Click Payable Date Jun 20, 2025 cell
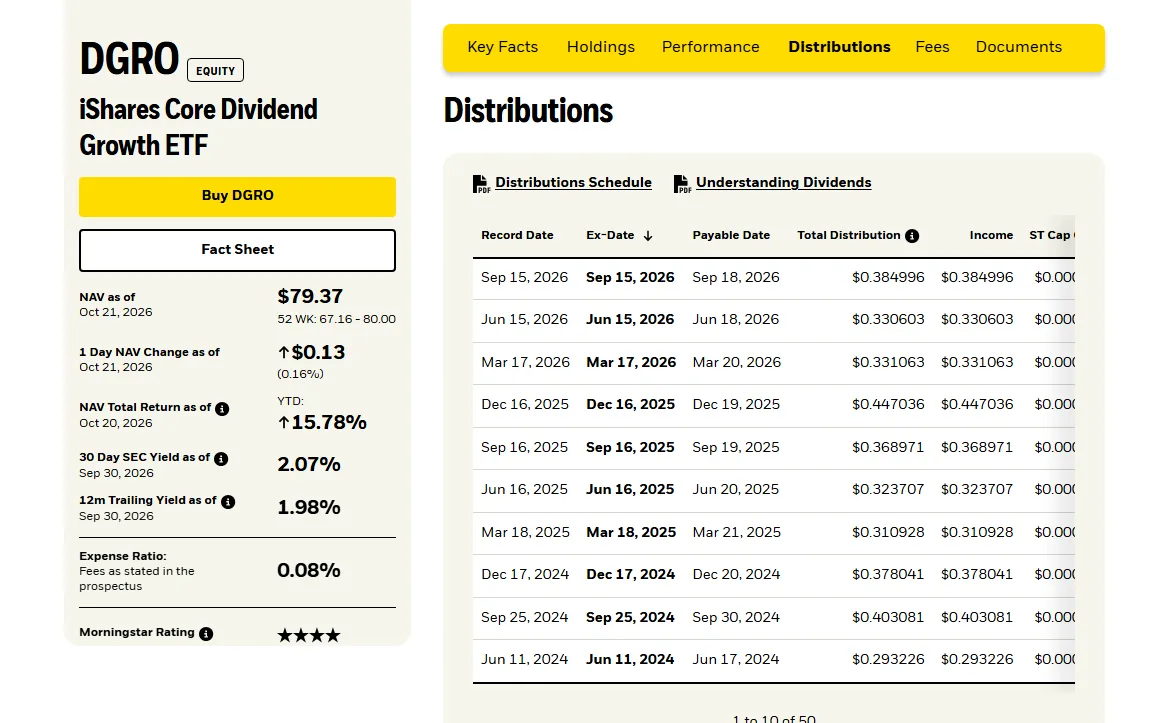Viewport: 1169px width, 723px height. (x=736, y=489)
